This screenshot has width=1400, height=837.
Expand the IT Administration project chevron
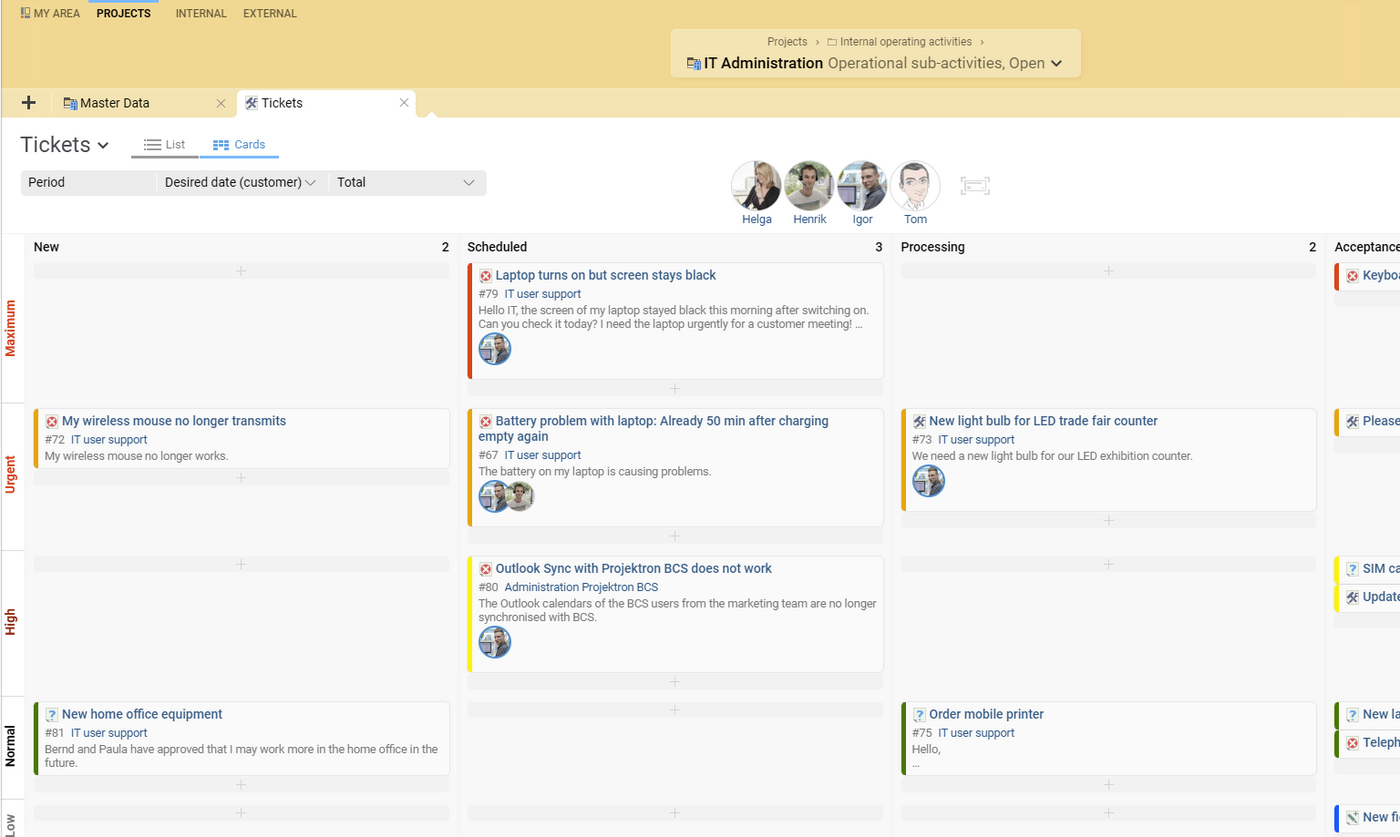coord(1055,64)
